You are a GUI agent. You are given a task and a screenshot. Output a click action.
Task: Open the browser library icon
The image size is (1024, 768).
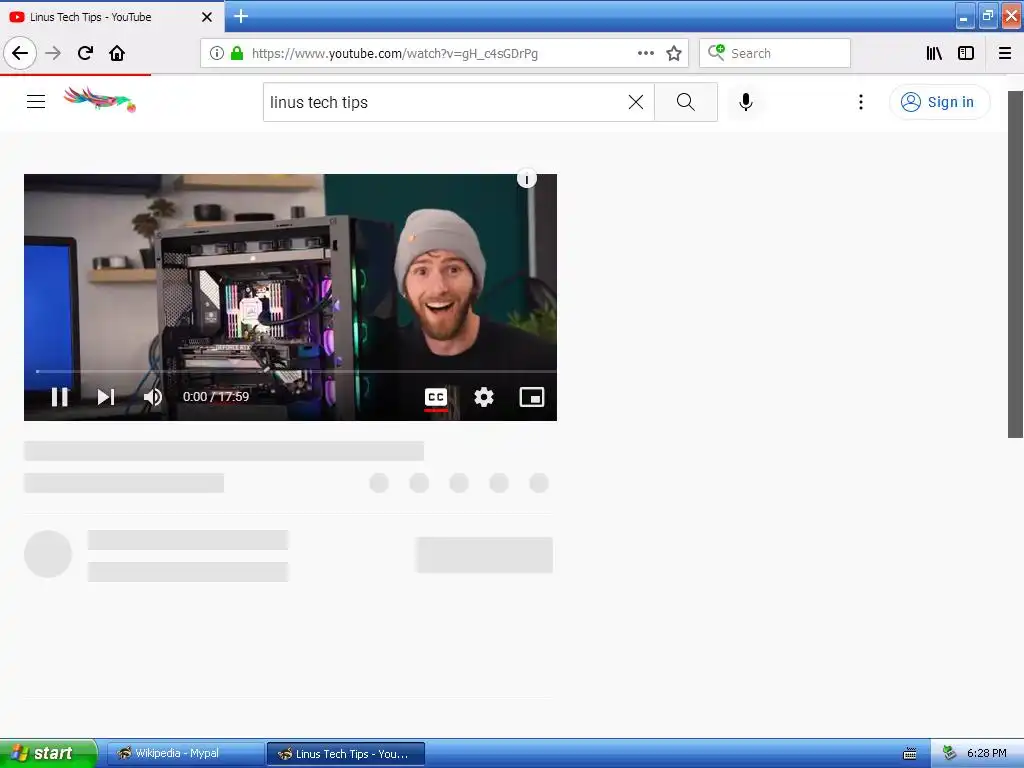point(934,53)
